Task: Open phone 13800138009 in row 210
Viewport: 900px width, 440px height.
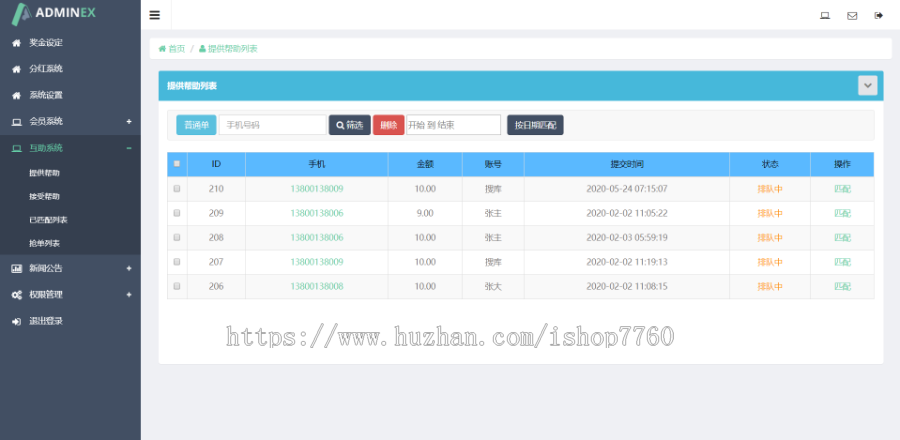Action: 317,189
